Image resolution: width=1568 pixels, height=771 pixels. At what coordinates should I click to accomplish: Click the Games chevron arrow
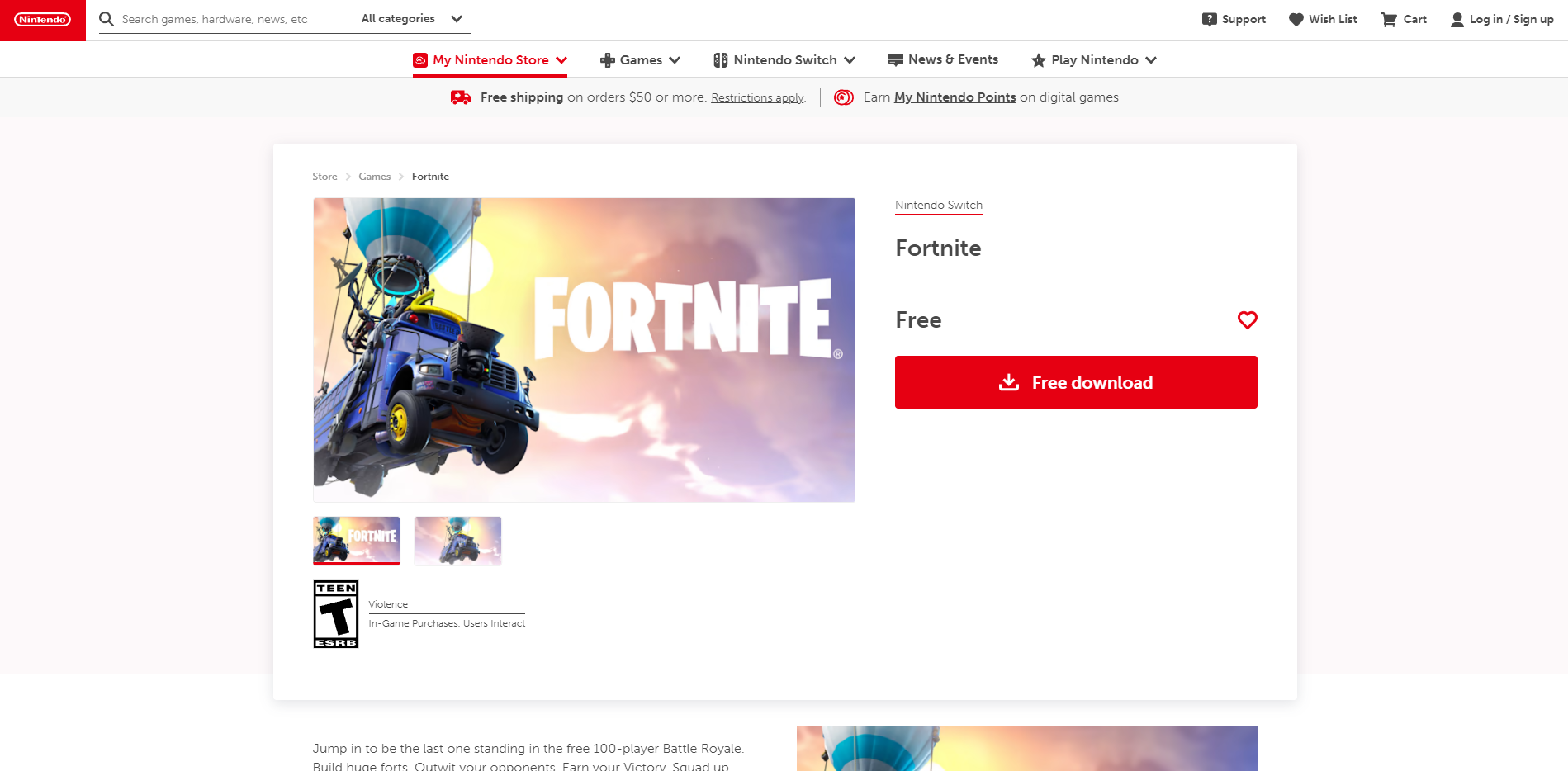[675, 60]
